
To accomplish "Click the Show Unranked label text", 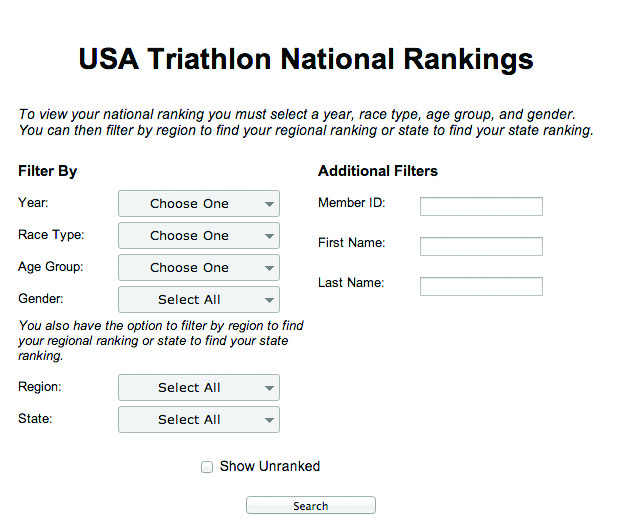I will point(269,466).
